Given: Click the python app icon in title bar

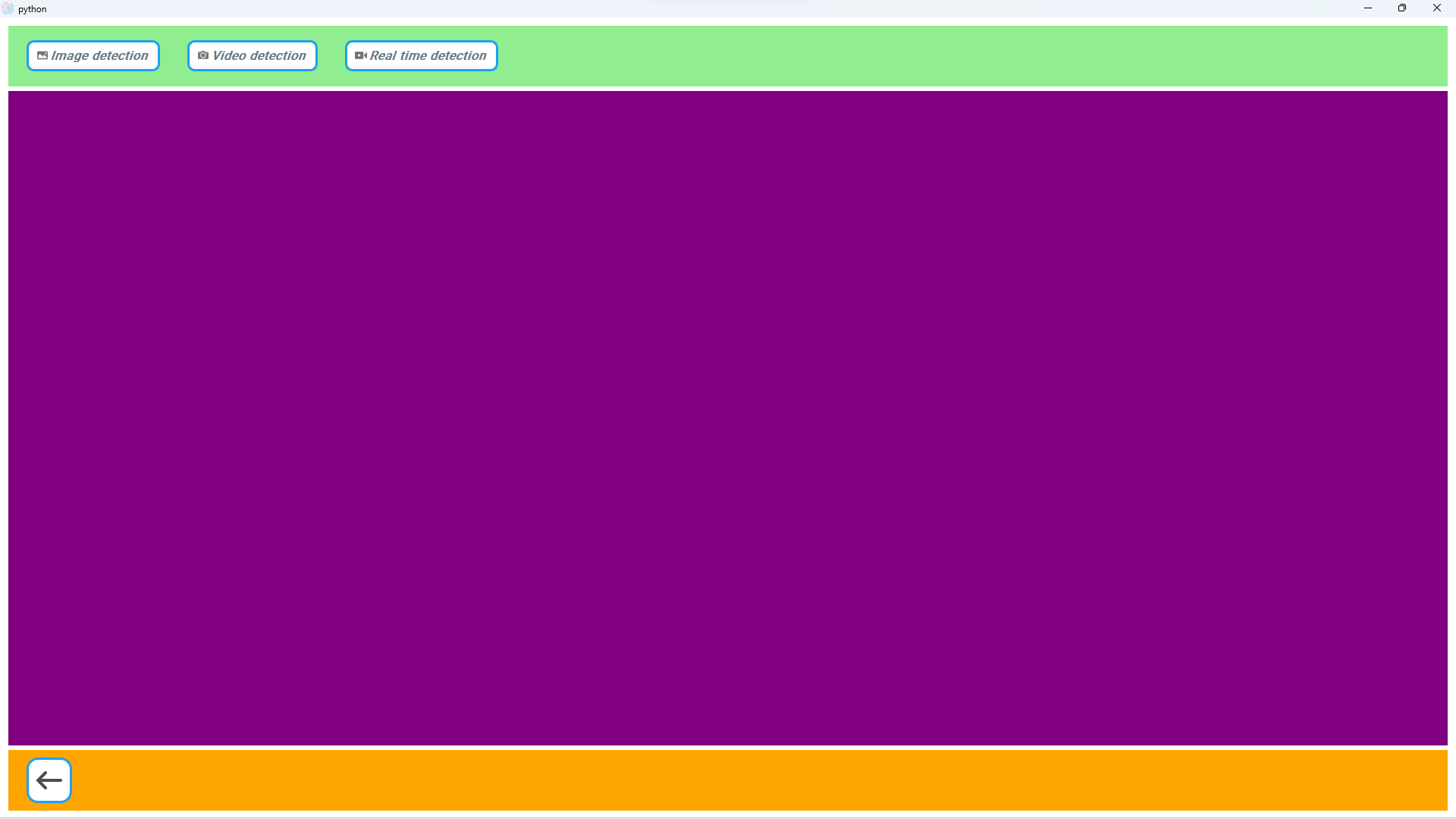Looking at the screenshot, I should (8, 8).
